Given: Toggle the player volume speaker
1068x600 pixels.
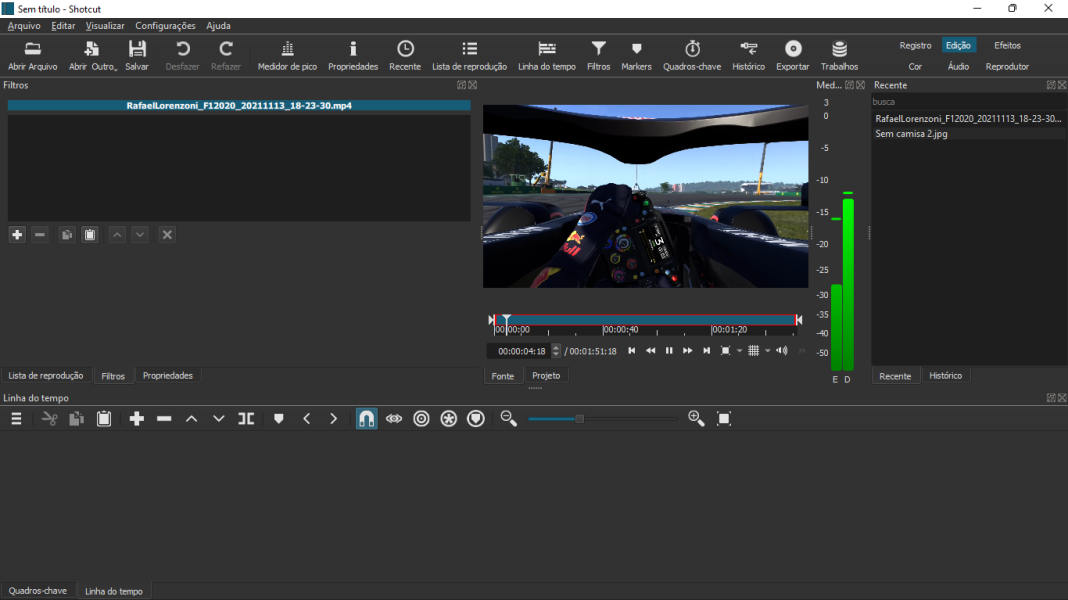Looking at the screenshot, I should (x=782, y=351).
